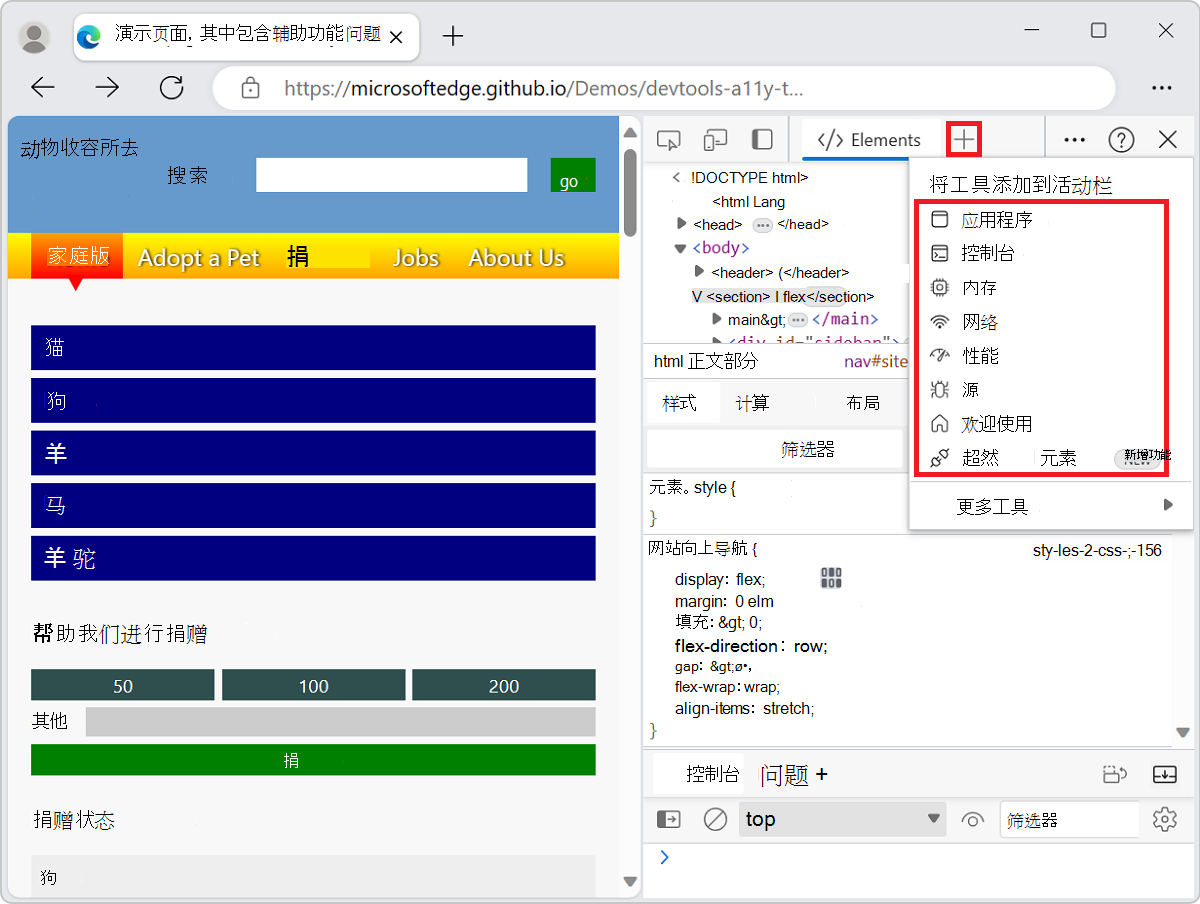Clear the console icon
This screenshot has height=904, width=1200.
[715, 819]
